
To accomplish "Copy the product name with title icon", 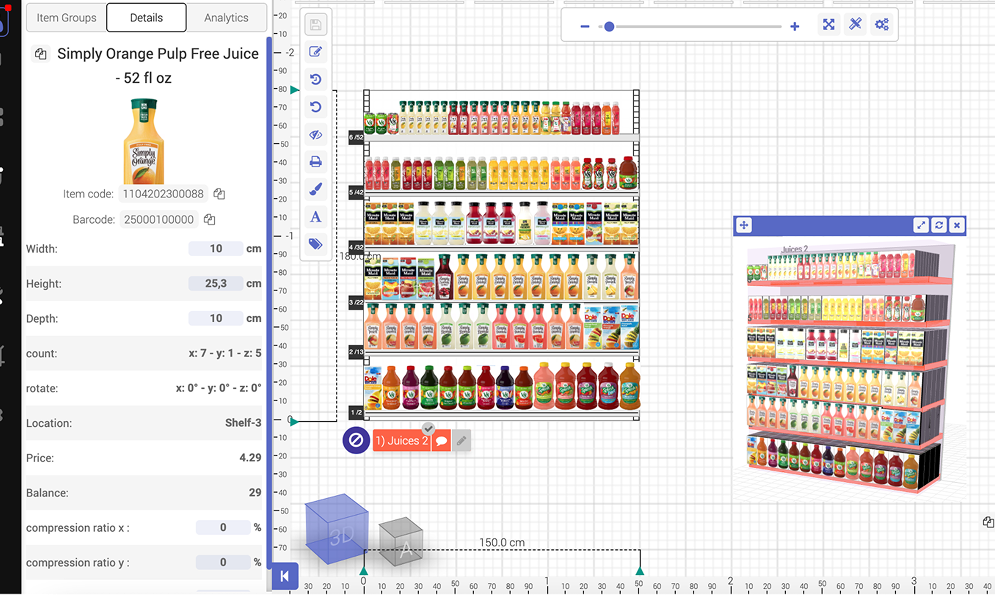I will tap(41, 54).
